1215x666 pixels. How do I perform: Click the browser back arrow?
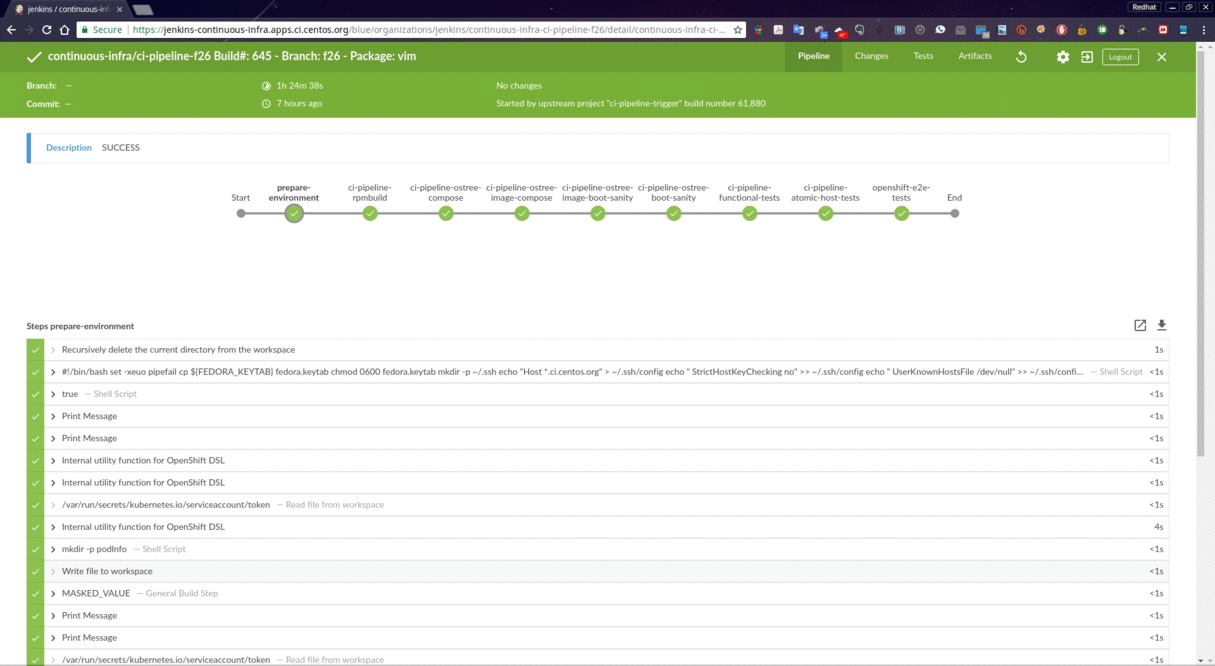tap(11, 30)
